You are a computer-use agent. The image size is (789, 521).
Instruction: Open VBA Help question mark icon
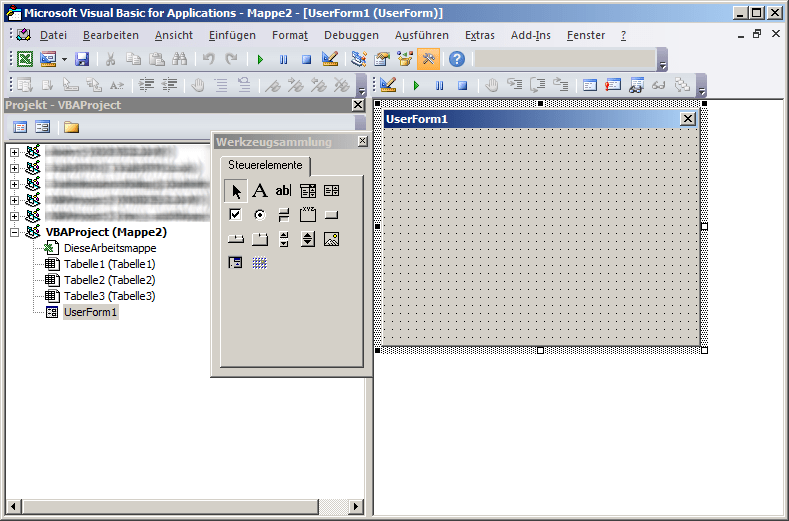[x=457, y=59]
